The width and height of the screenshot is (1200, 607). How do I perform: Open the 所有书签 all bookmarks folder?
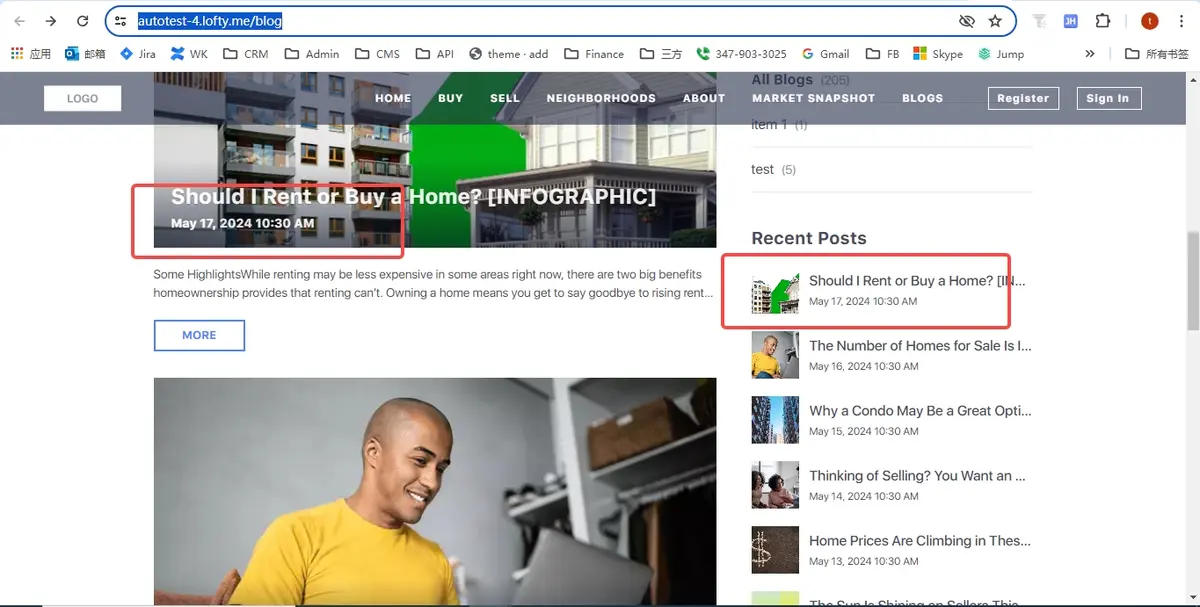point(1157,54)
